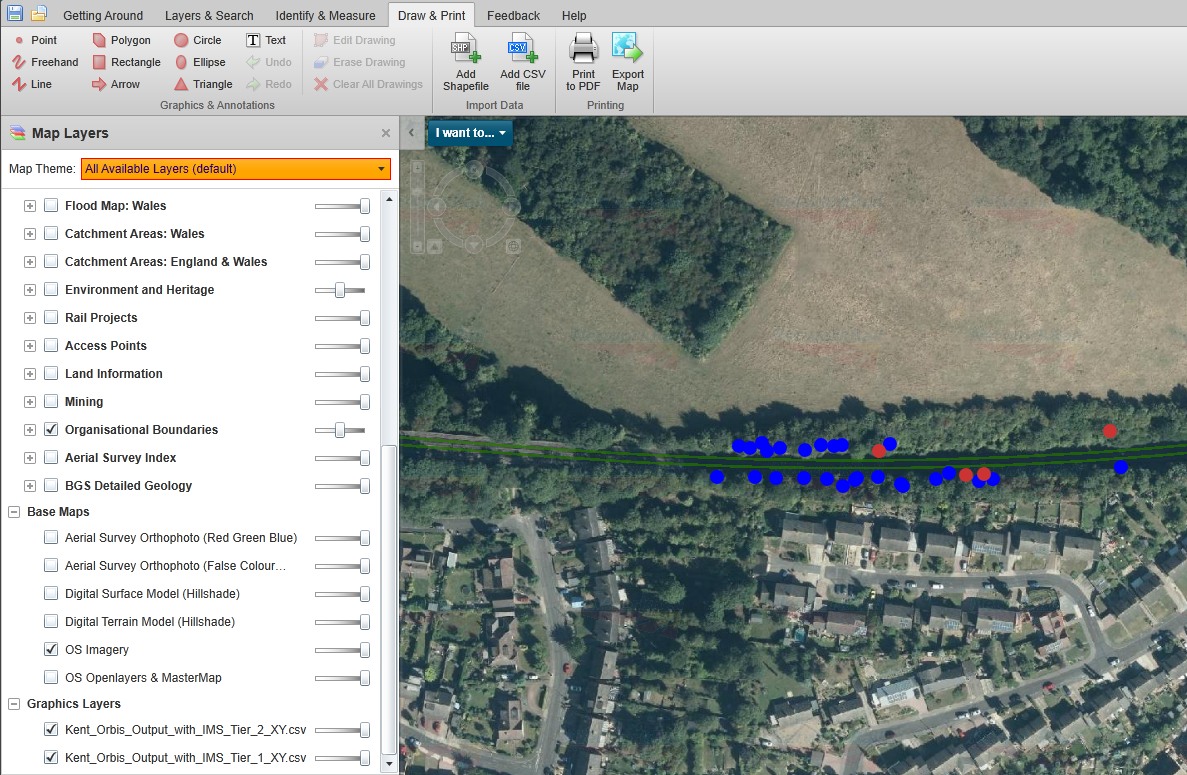Open the 'I want to...' menu button
The height and width of the screenshot is (775, 1187).
click(470, 132)
